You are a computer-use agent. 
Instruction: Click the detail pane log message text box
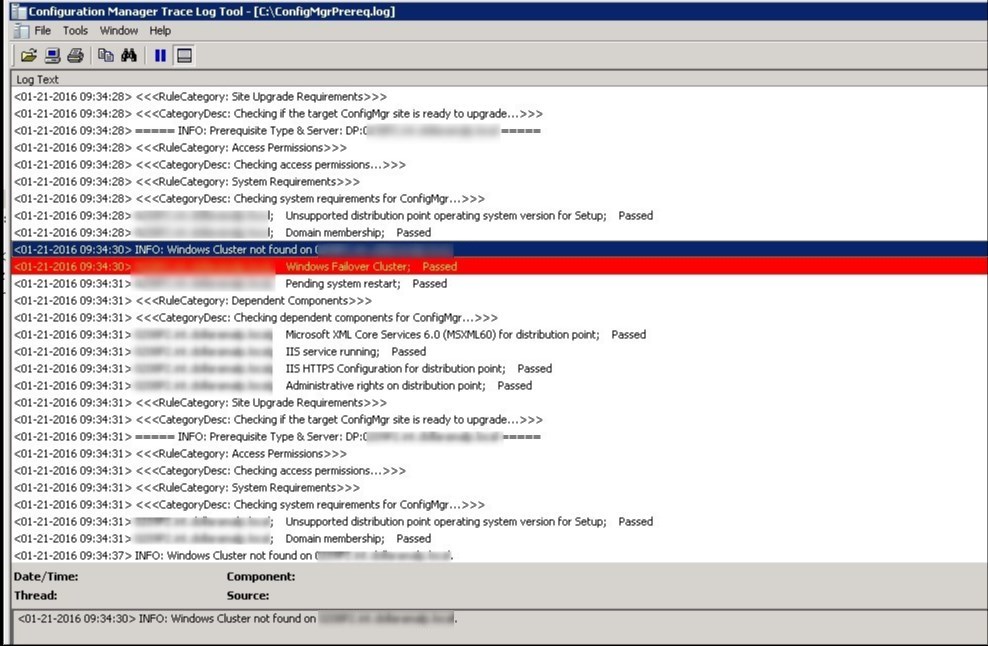tap(500, 626)
